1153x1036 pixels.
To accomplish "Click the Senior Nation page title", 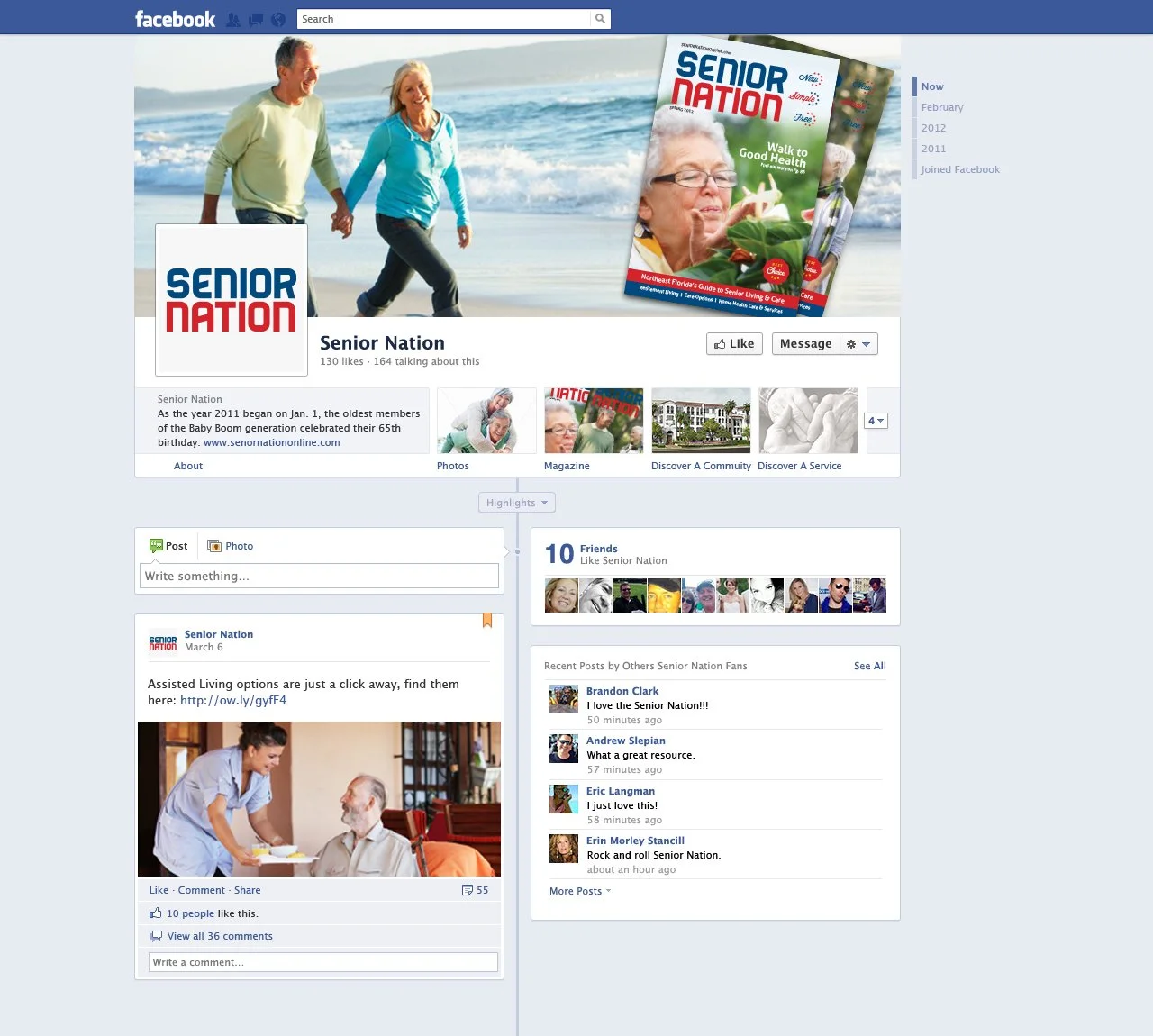I will tap(382, 342).
